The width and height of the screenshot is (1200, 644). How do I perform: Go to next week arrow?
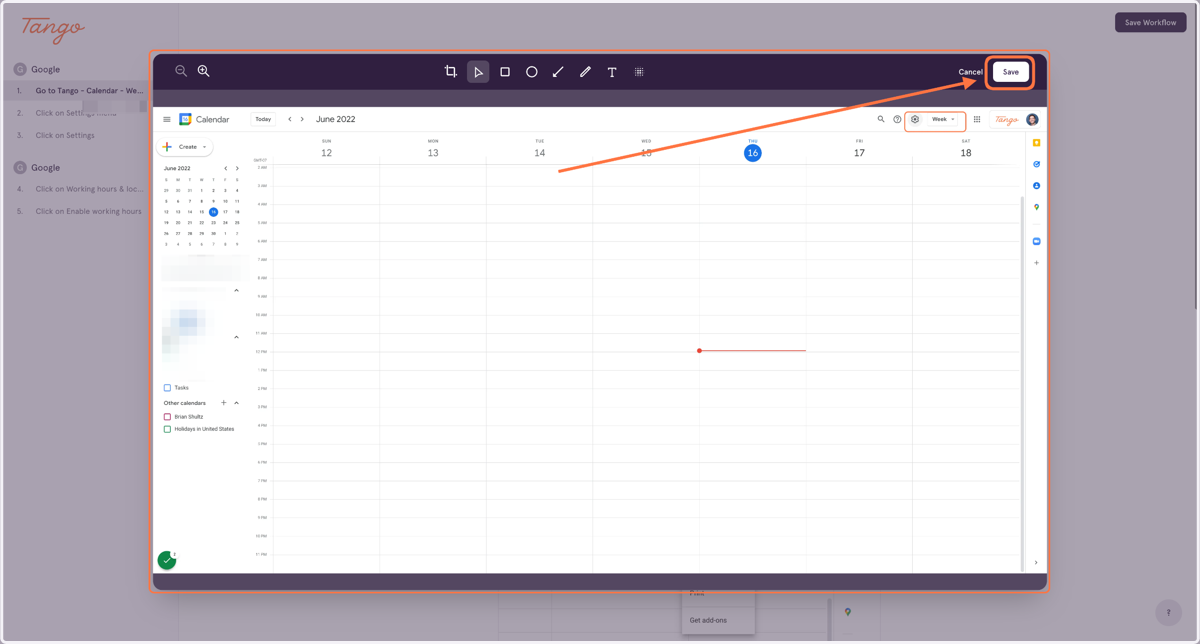point(303,119)
